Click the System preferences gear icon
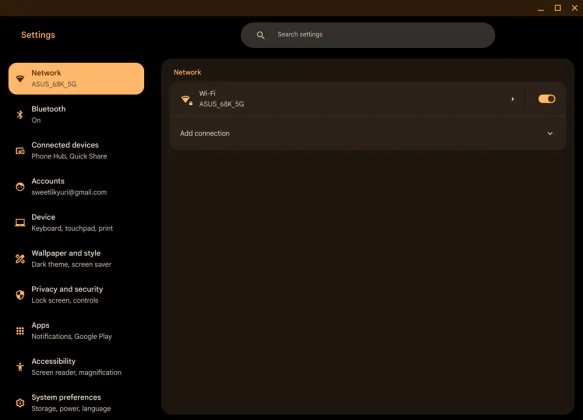The width and height of the screenshot is (583, 420). [20, 403]
